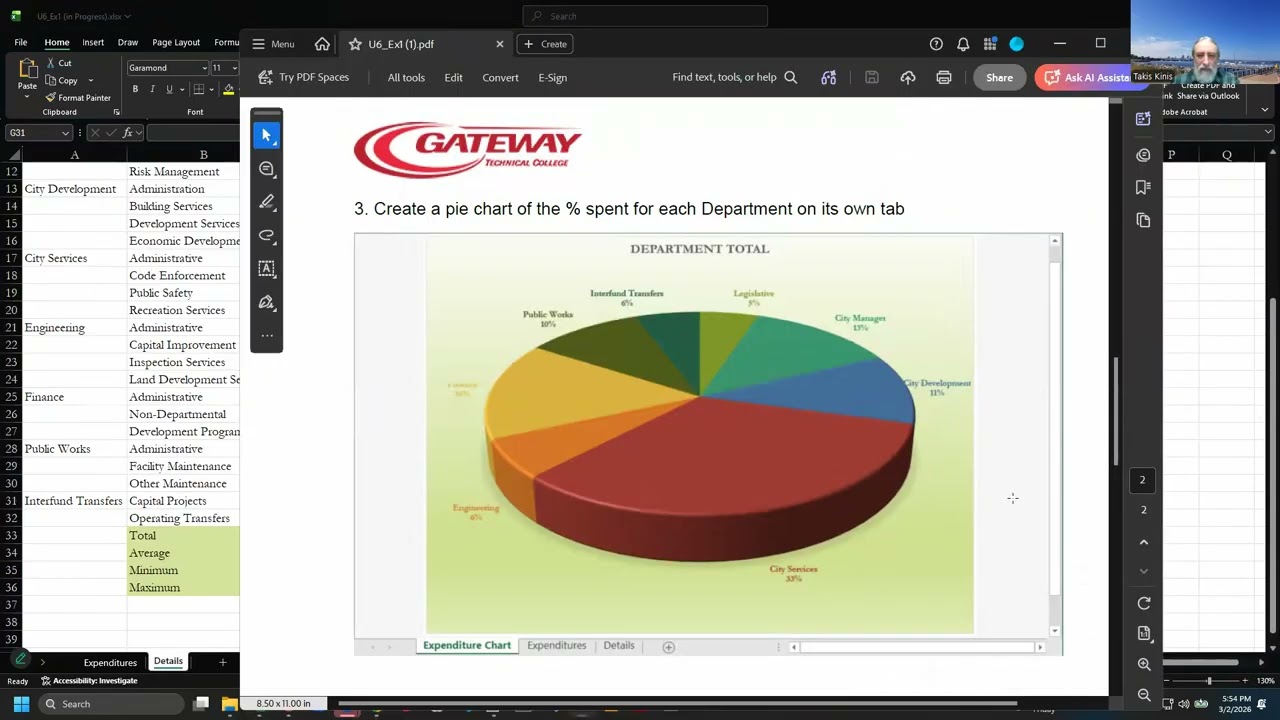The height and width of the screenshot is (720, 1280).
Task: Open the bookmarks panel in Acrobat
Action: coord(1143,187)
